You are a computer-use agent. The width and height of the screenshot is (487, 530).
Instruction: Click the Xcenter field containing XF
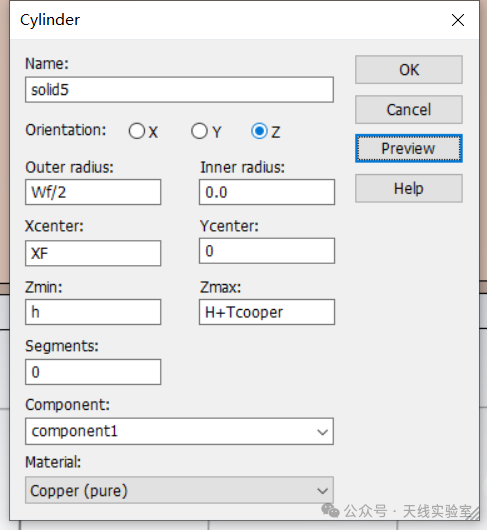(x=93, y=253)
